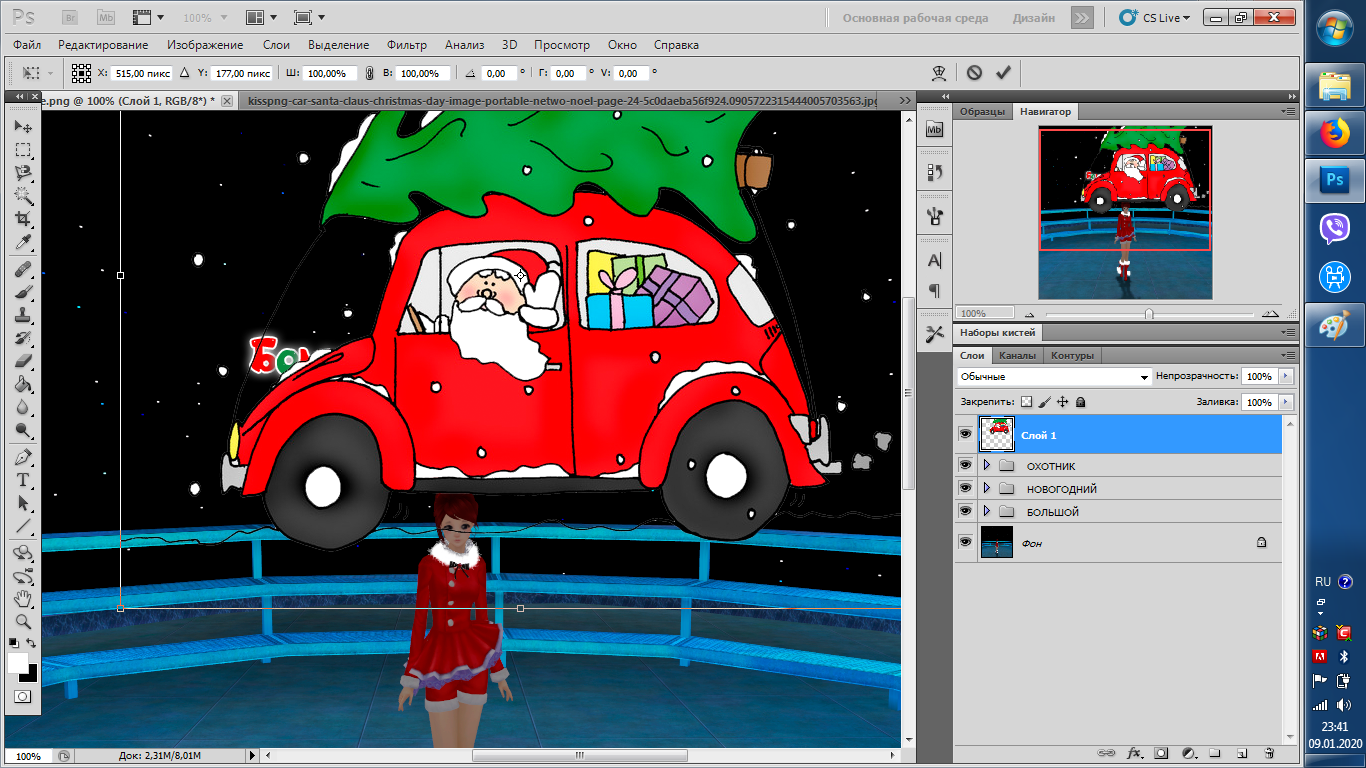This screenshot has height=768, width=1366.
Task: Select the Lasso tool
Action: click(x=22, y=173)
